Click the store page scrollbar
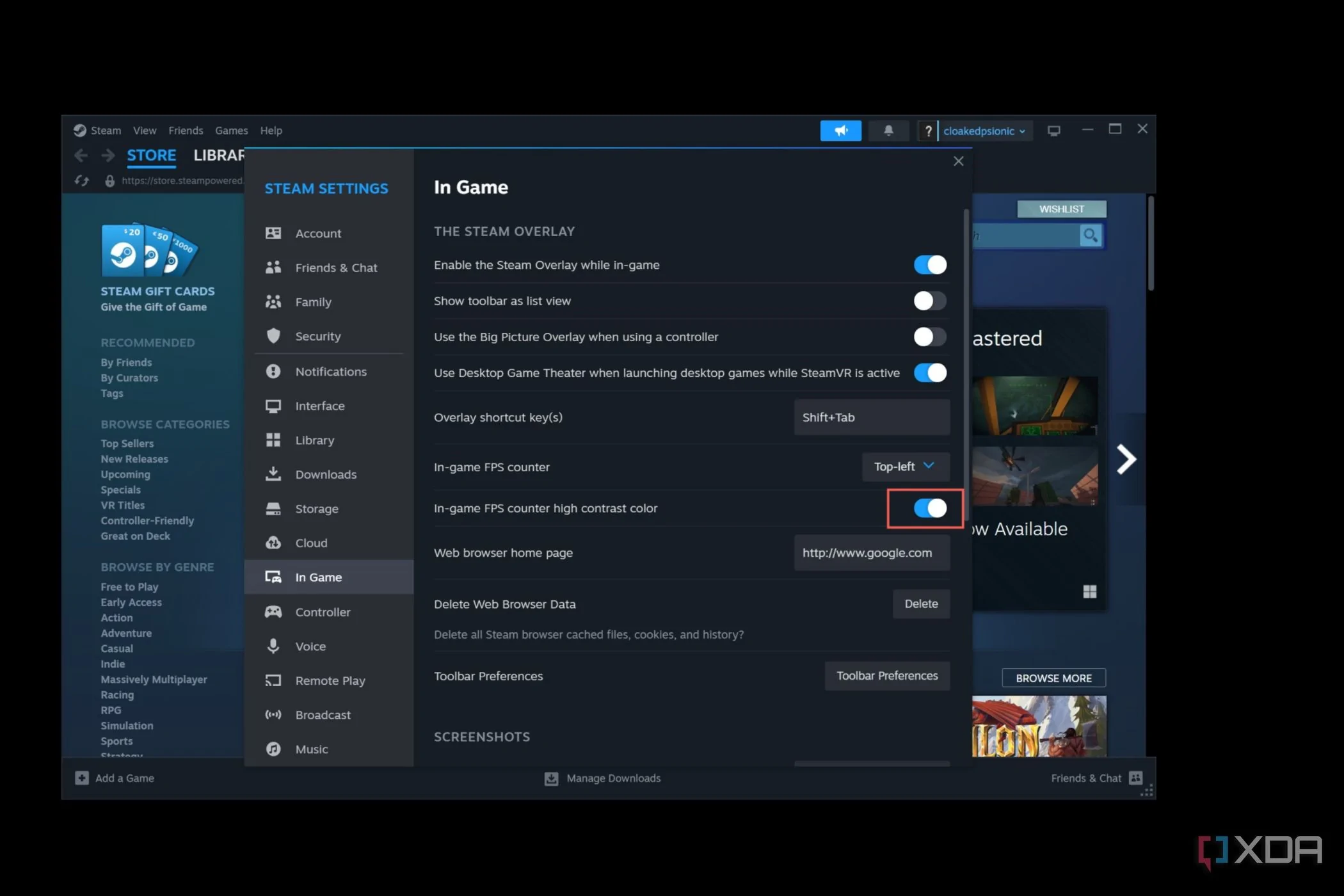The height and width of the screenshot is (896, 1344). (1150, 244)
